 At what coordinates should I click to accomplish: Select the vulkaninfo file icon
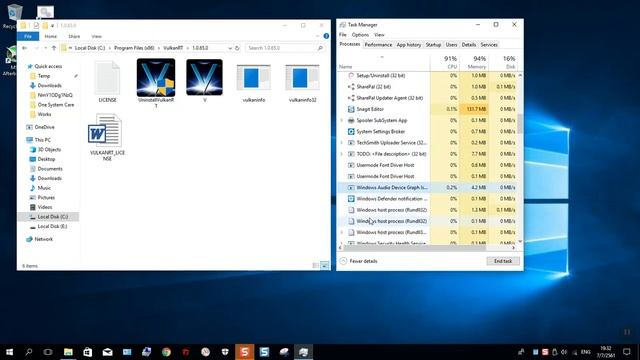253,78
